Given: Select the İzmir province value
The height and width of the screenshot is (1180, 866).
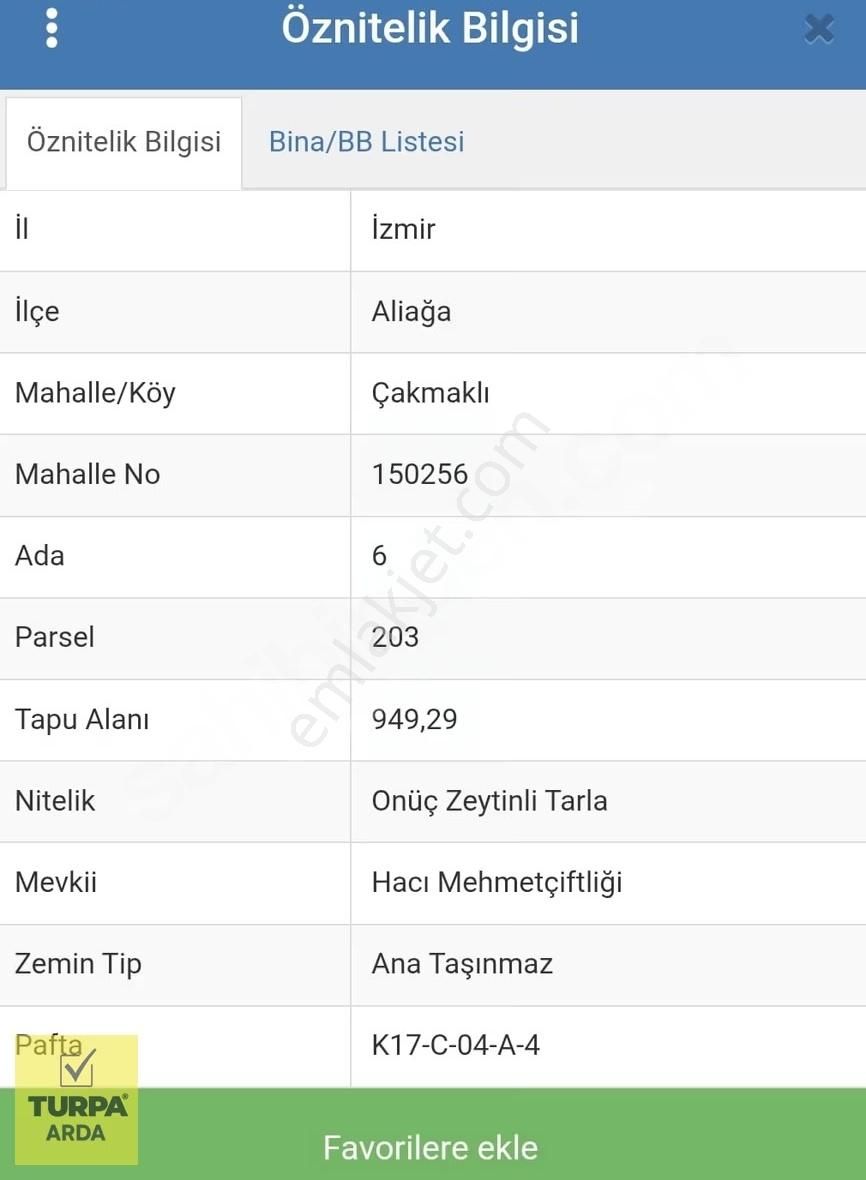Looking at the screenshot, I should (401, 229).
